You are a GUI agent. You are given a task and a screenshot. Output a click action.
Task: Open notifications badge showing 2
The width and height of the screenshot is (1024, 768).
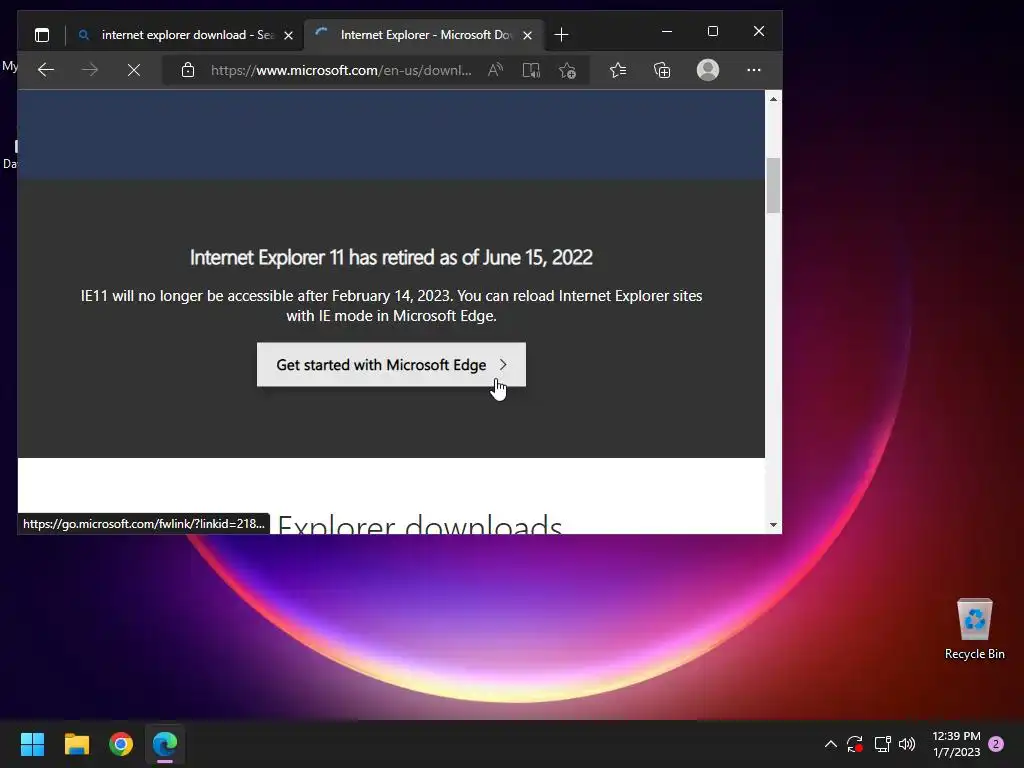(996, 744)
